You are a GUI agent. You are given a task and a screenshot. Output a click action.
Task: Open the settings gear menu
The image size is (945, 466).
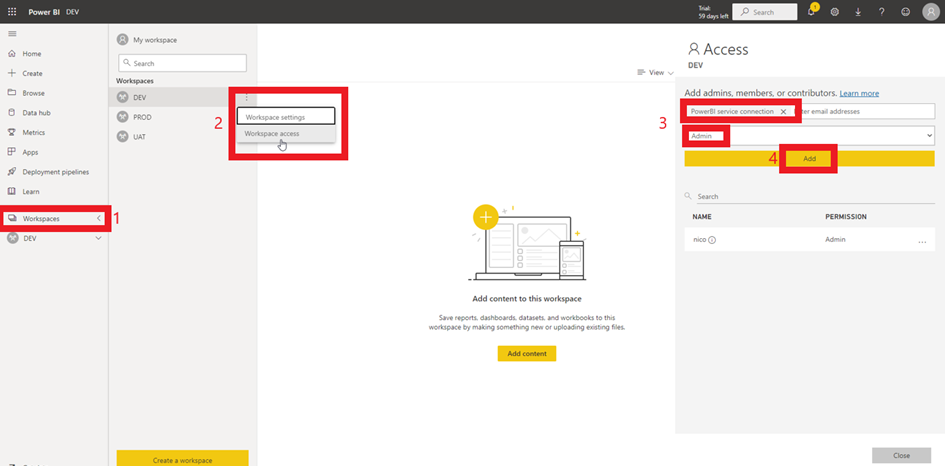[835, 11]
